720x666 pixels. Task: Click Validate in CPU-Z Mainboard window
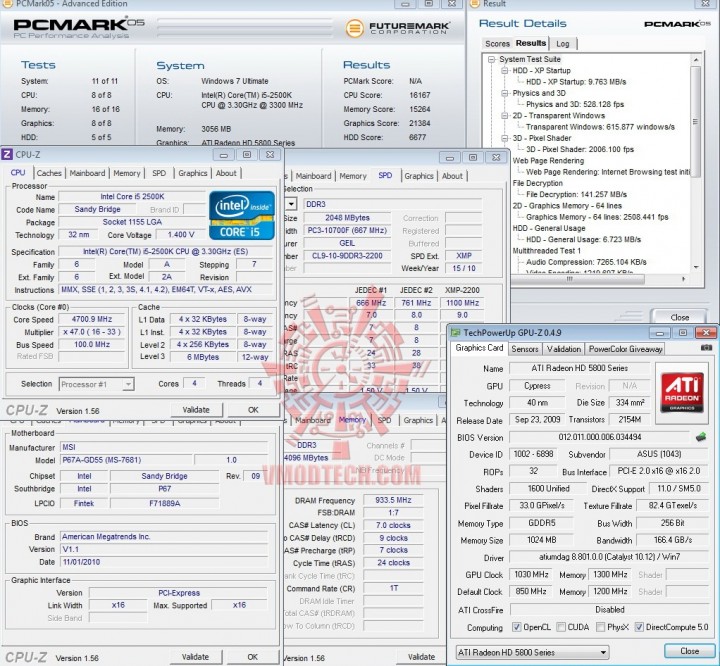click(195, 657)
